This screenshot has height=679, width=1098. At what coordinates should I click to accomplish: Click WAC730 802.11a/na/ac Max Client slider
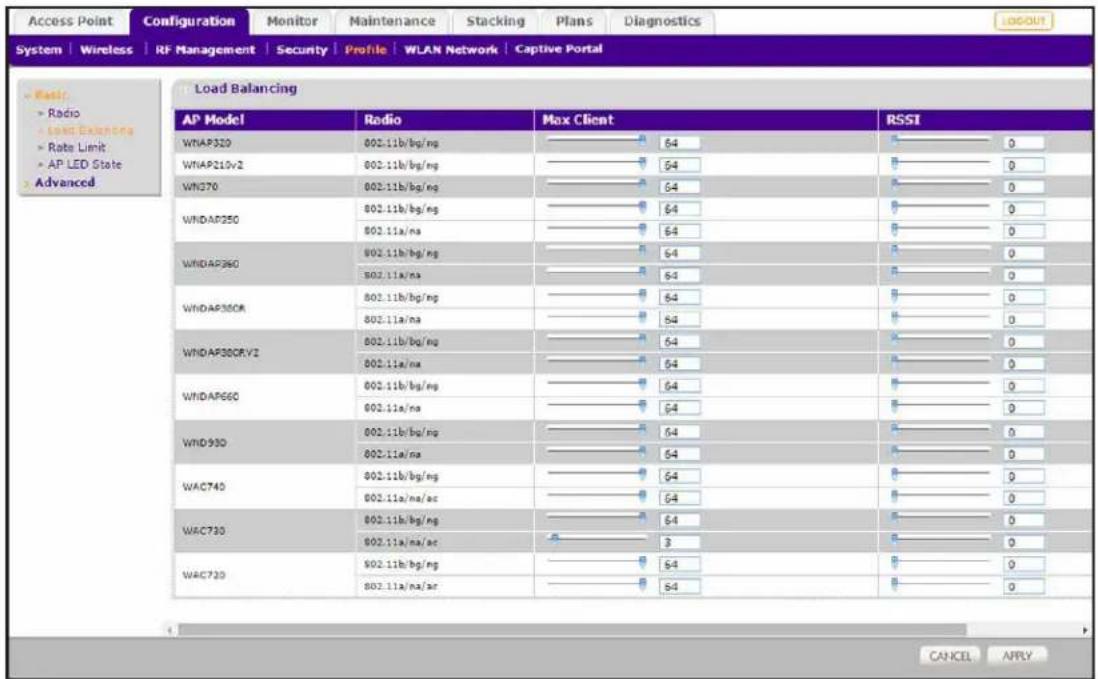[597, 539]
